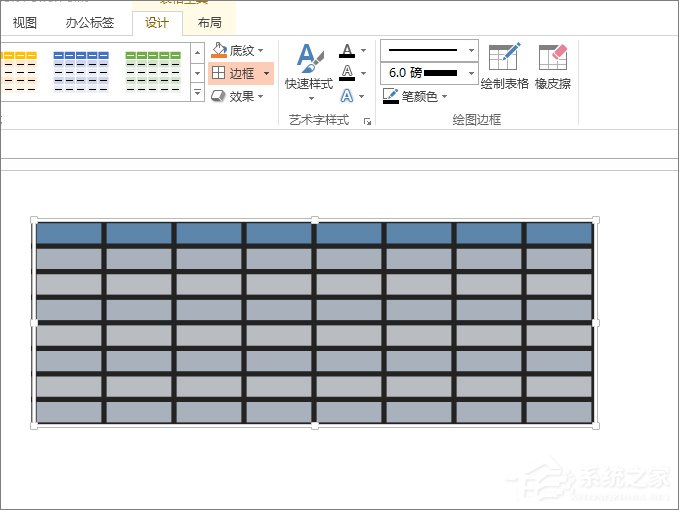Open the 效果 effects dropdown arrow

point(261,96)
